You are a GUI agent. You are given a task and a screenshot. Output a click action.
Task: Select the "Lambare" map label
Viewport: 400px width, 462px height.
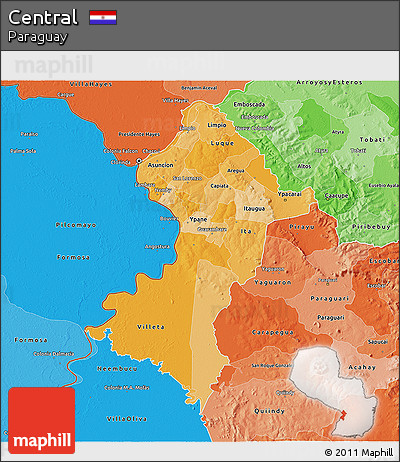coord(145,185)
